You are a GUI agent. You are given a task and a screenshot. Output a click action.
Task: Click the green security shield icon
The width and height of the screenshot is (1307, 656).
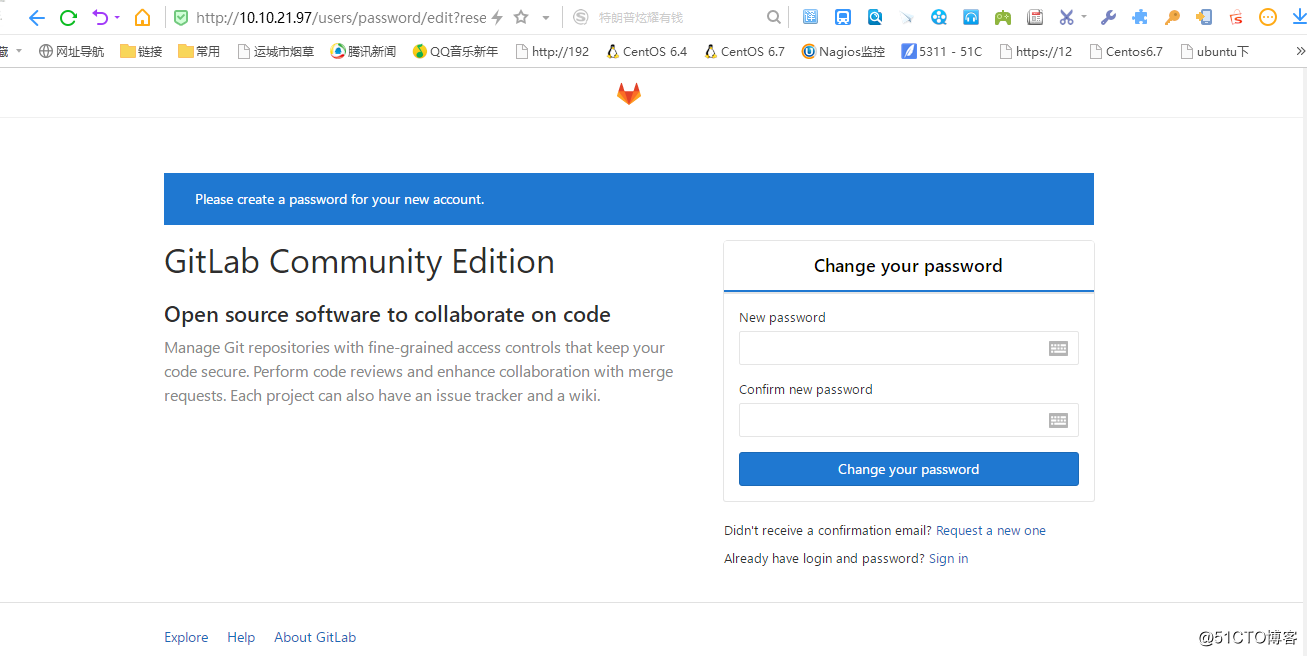pos(181,17)
